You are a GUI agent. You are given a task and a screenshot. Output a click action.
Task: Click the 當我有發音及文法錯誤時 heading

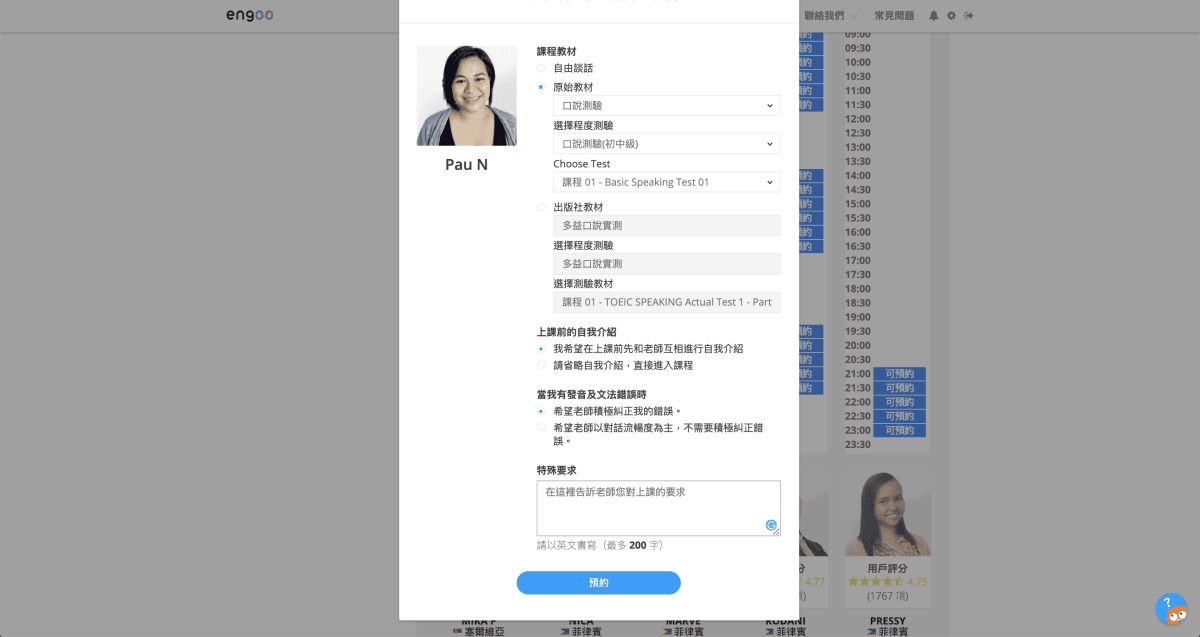pyautogui.click(x=591, y=394)
